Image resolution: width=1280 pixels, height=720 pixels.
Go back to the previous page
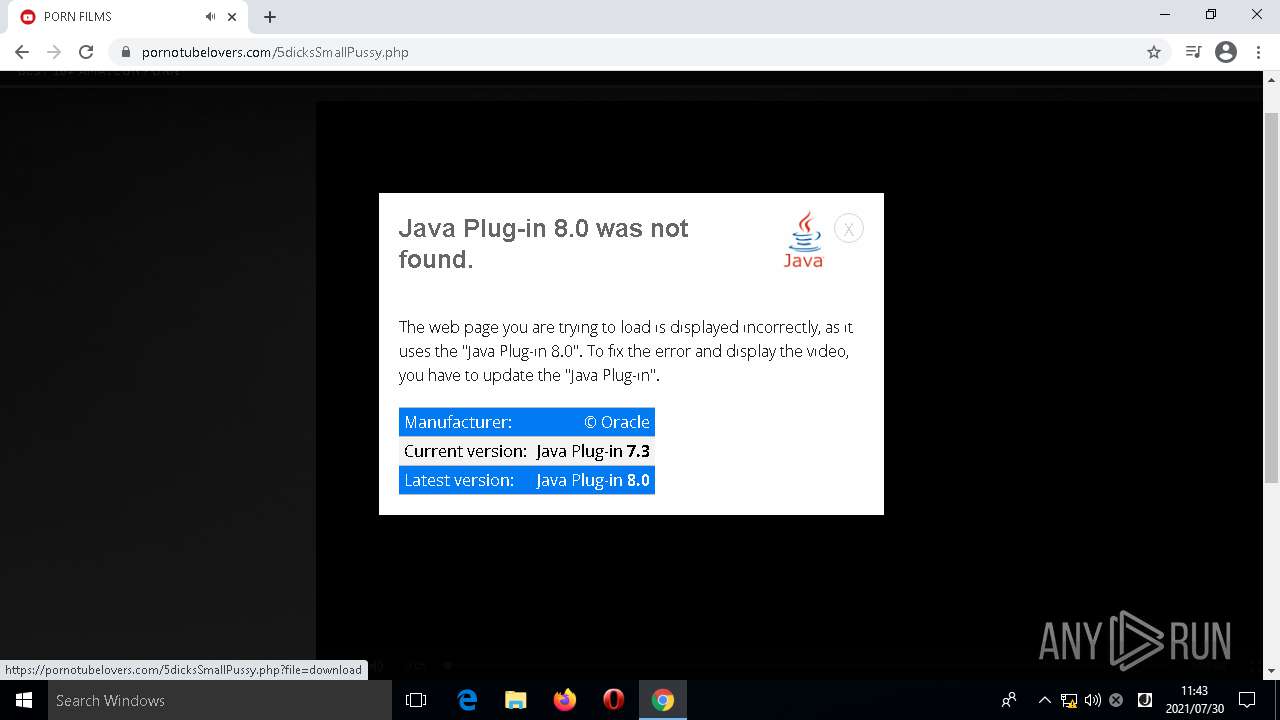(22, 52)
